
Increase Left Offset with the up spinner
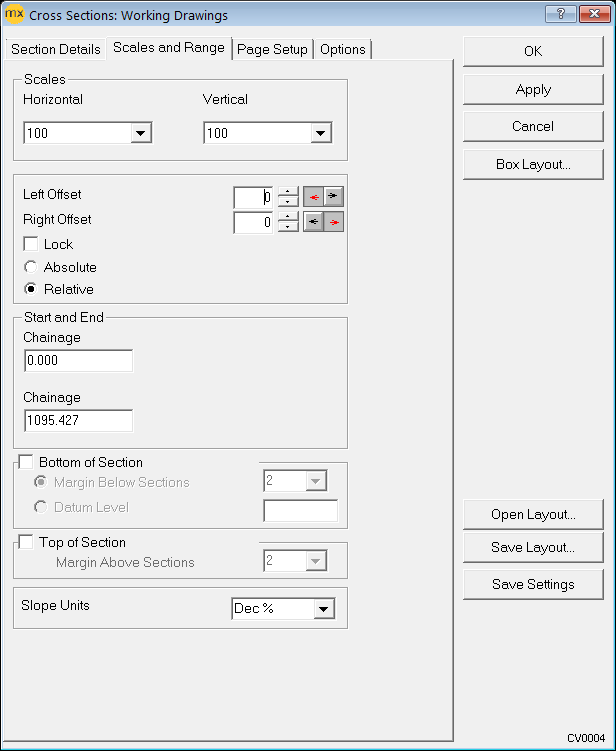[x=288, y=192]
